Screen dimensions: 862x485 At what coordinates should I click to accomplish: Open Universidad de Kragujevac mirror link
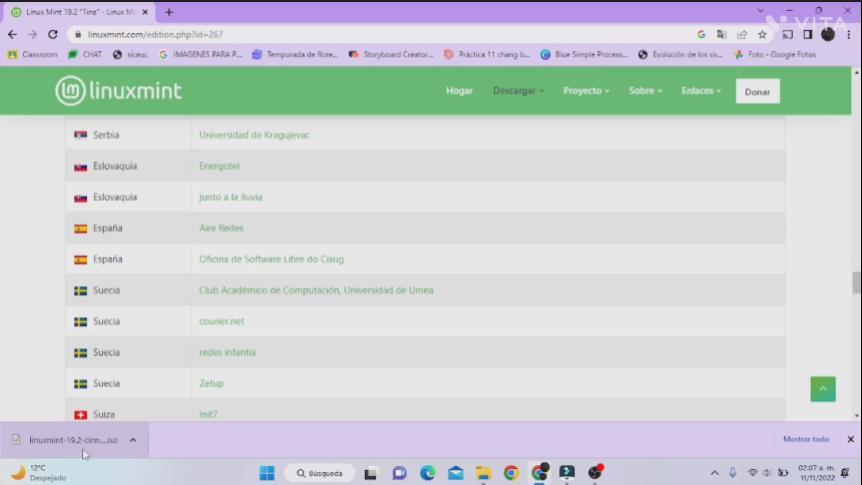point(254,135)
